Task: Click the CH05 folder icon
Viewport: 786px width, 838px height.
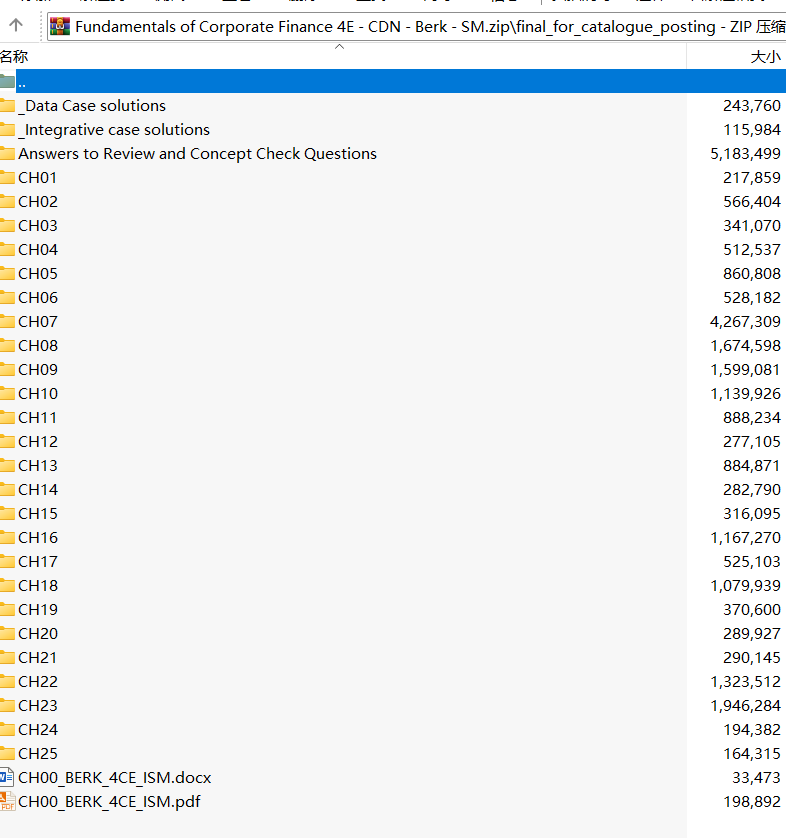Action: [7, 274]
